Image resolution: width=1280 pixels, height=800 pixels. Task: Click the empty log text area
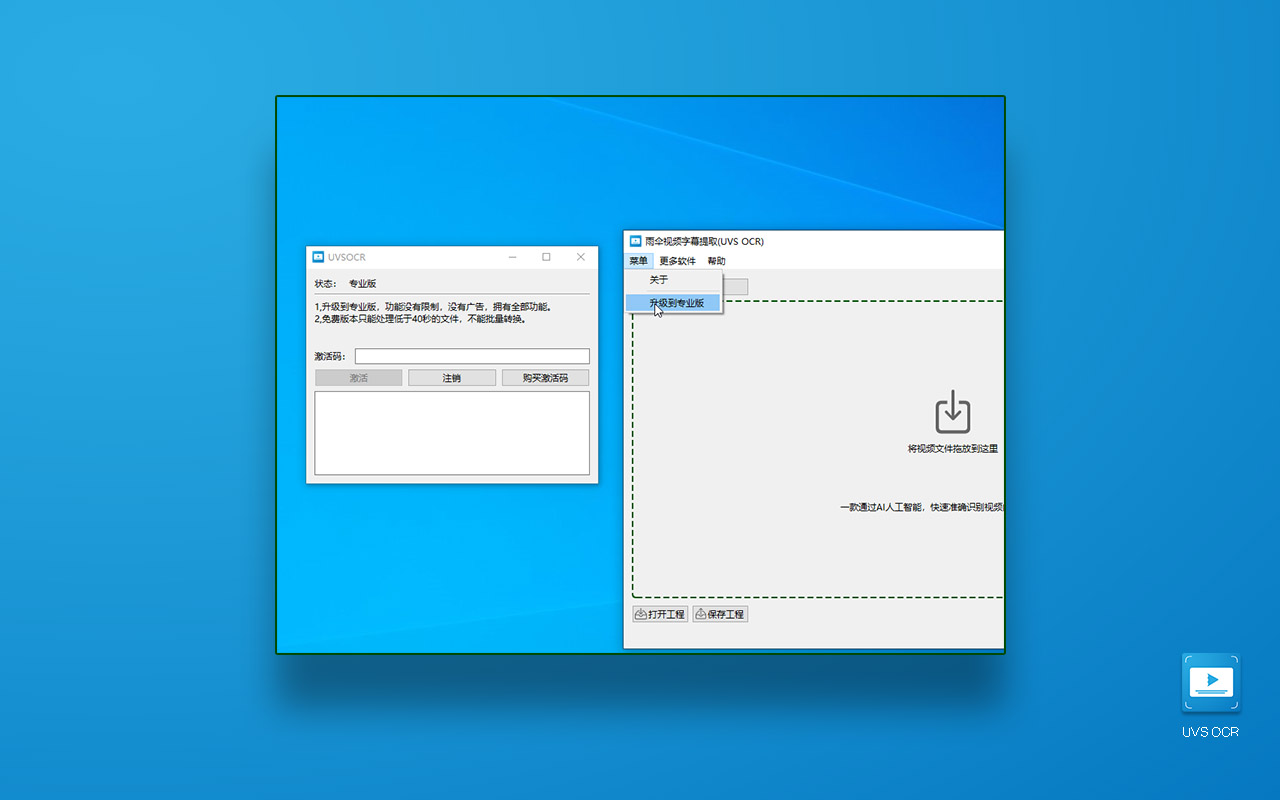coord(452,433)
